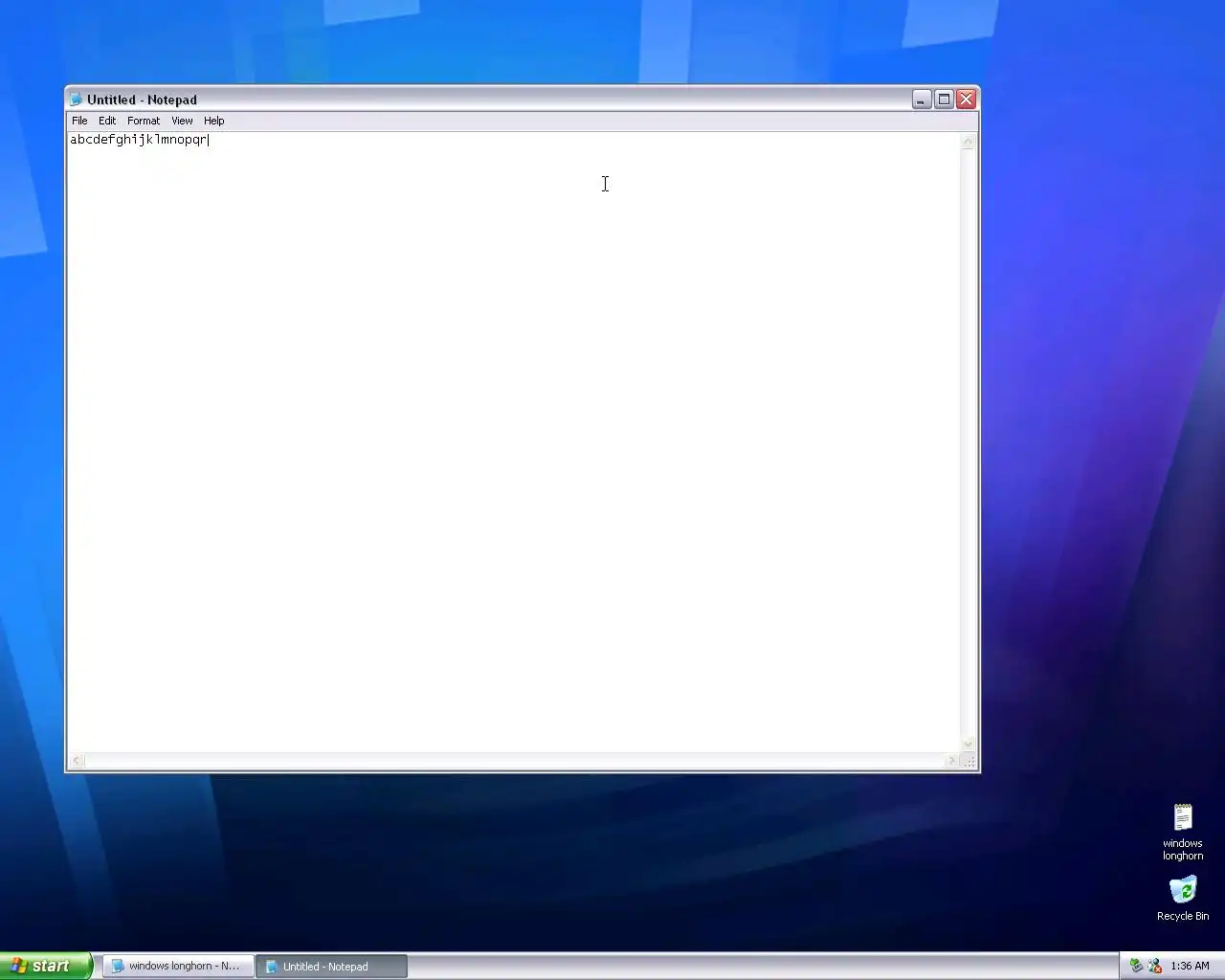Click the resize grip in Notepad corner

pyautogui.click(x=969, y=762)
